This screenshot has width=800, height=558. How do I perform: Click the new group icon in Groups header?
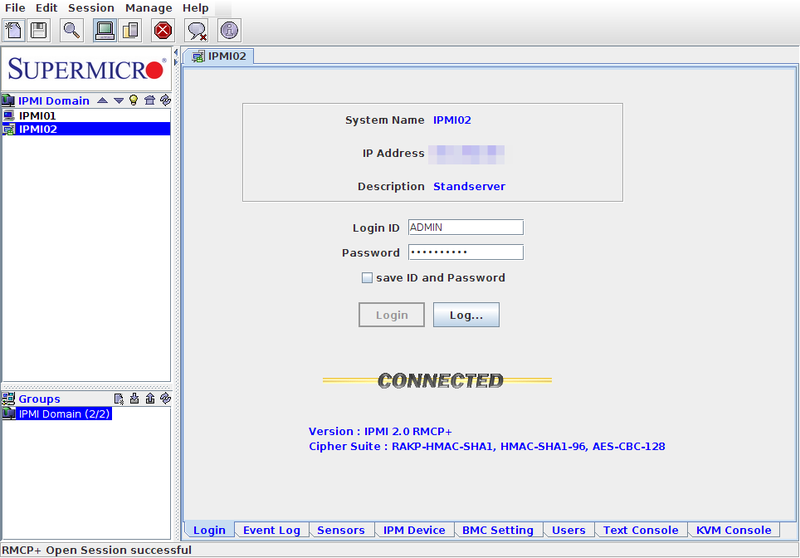click(x=118, y=399)
